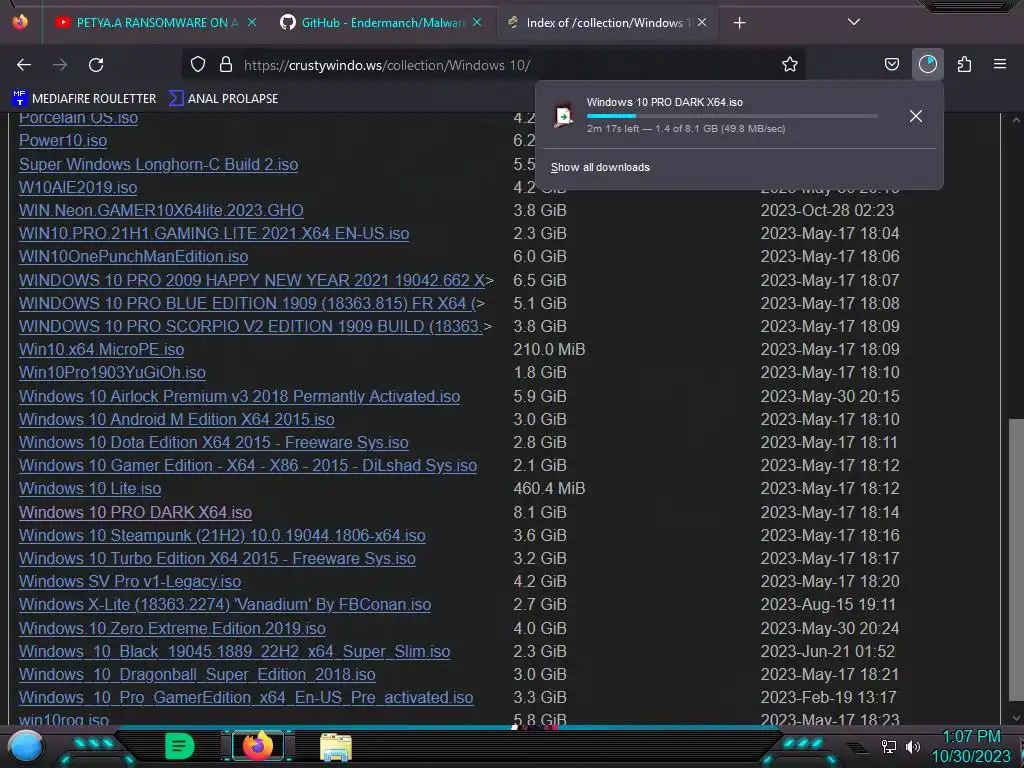The image size is (1024, 768).
Task: Open the Start orb on taskbar
Action: 26,746
